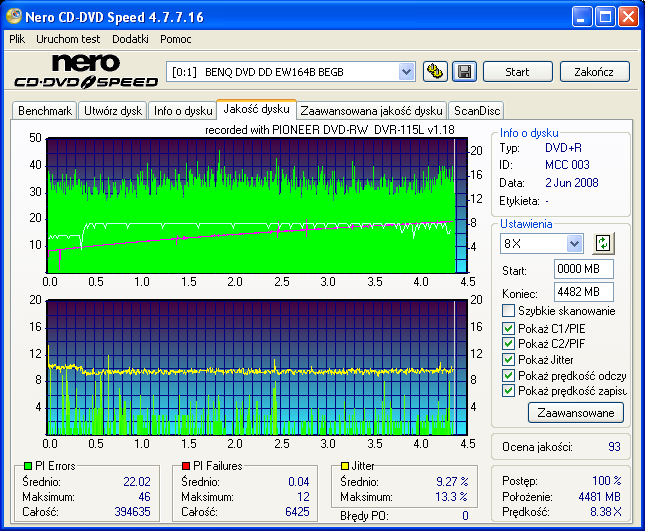Click the PI Errors upper graph
This screenshot has width=645, height=531.
tap(257, 205)
